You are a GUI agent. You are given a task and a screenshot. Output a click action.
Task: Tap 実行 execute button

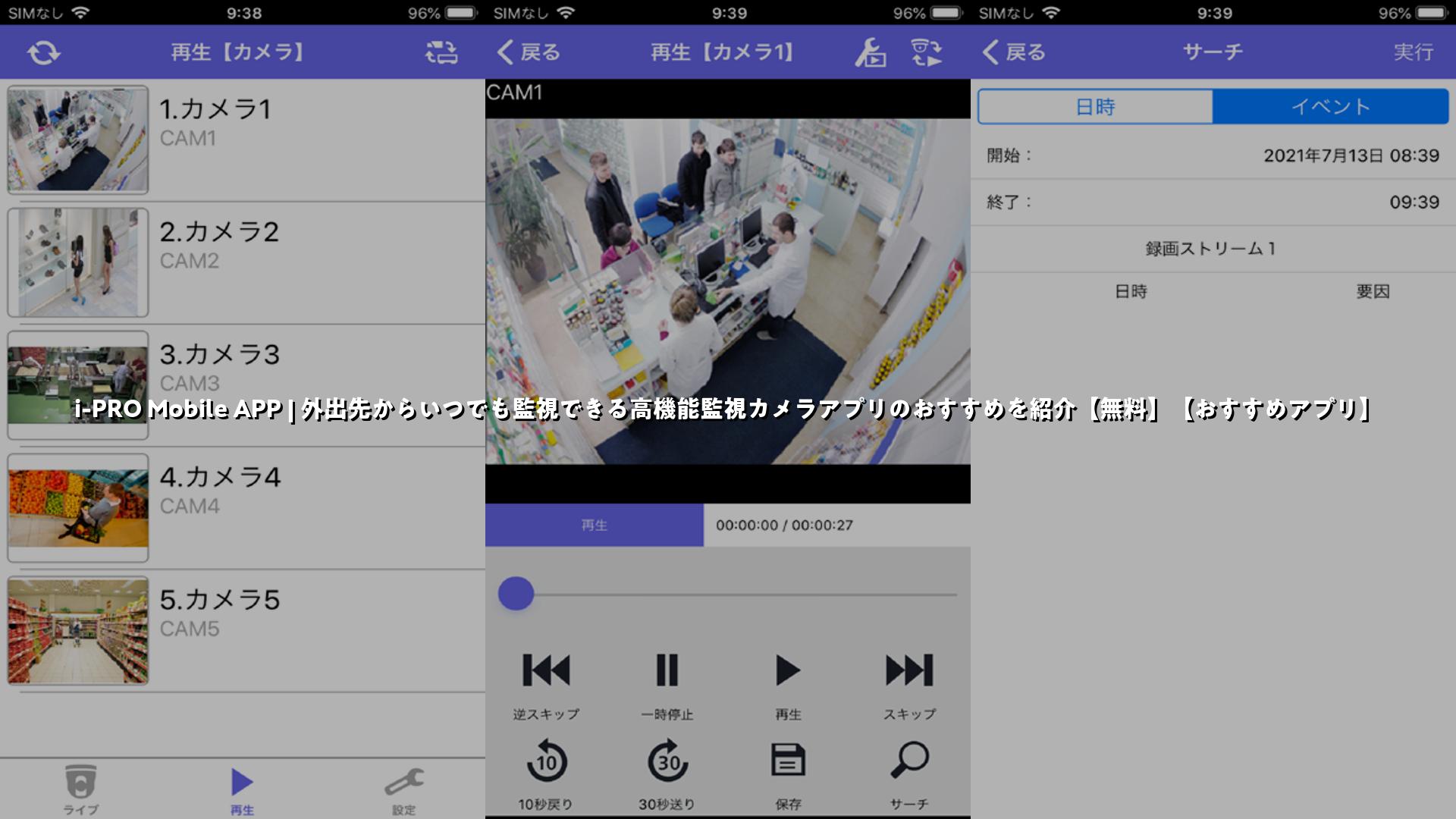tap(1413, 52)
